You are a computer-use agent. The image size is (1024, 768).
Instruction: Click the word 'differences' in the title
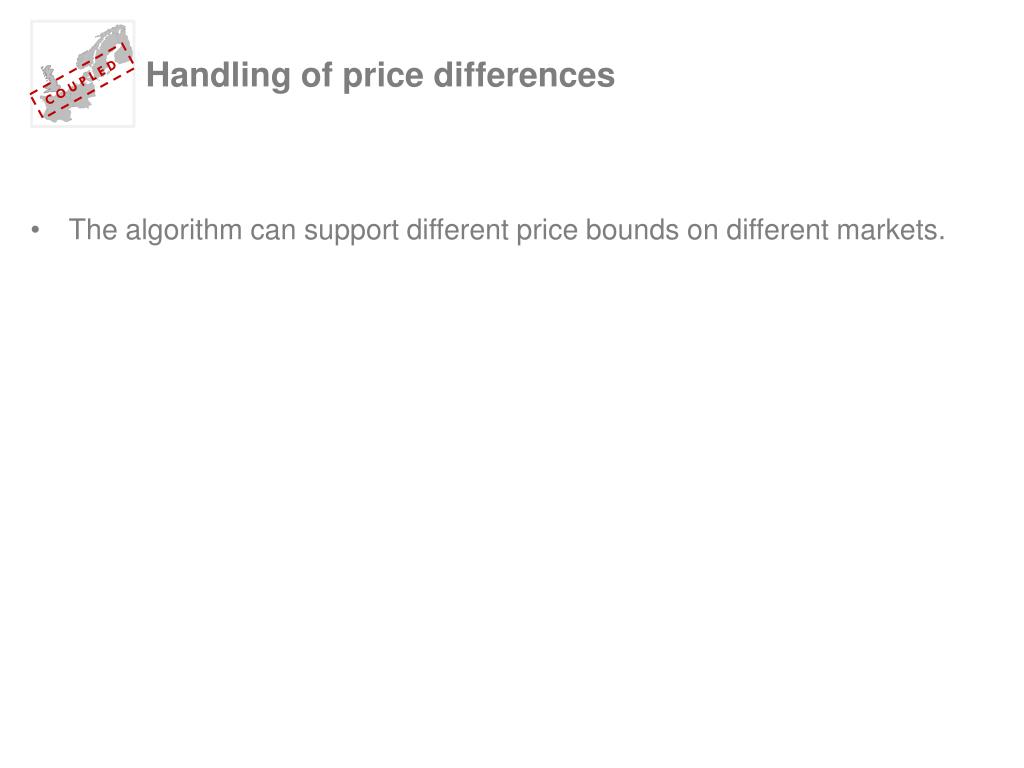pyautogui.click(x=524, y=74)
